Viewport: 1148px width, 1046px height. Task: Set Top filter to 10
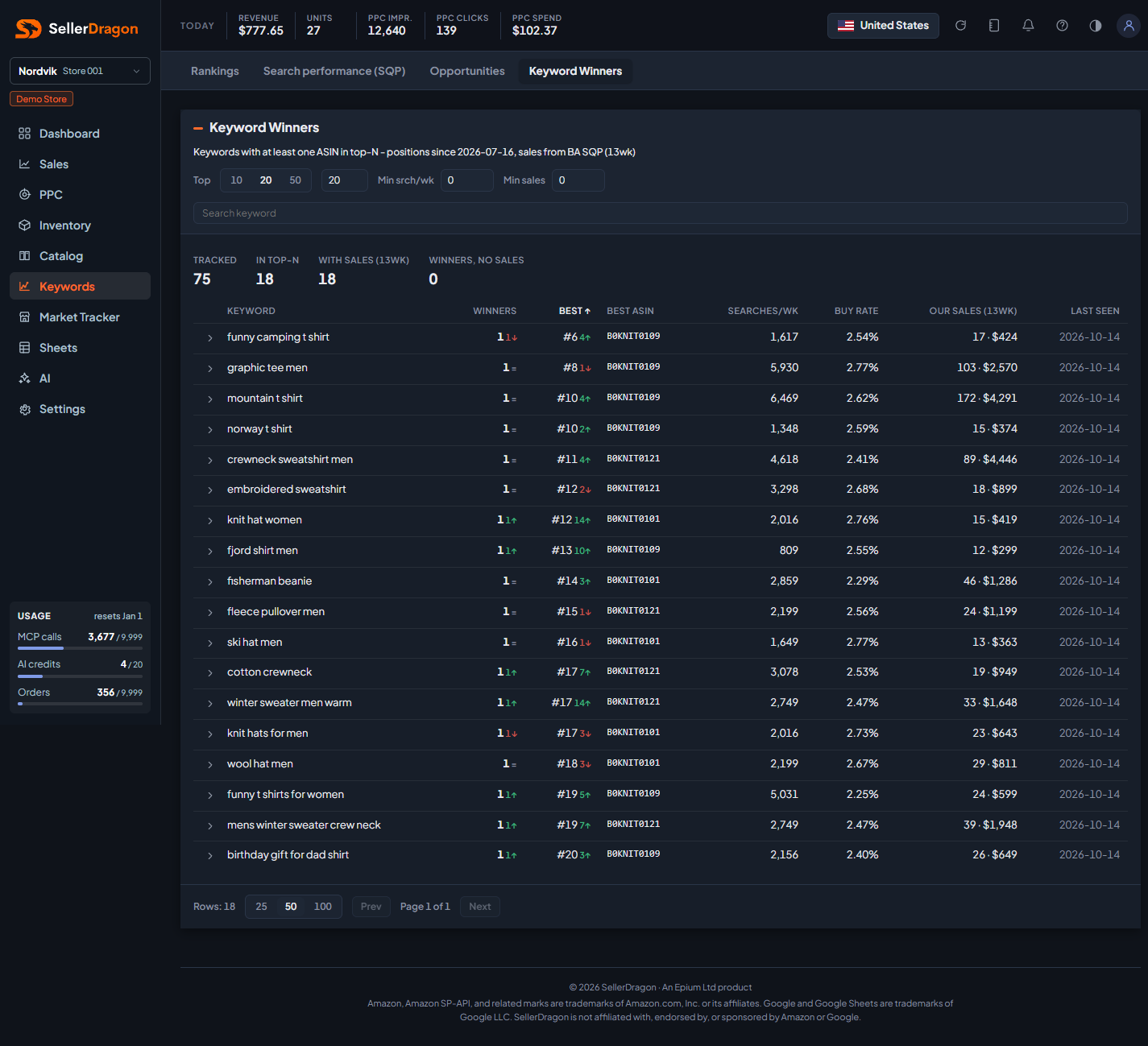(237, 180)
